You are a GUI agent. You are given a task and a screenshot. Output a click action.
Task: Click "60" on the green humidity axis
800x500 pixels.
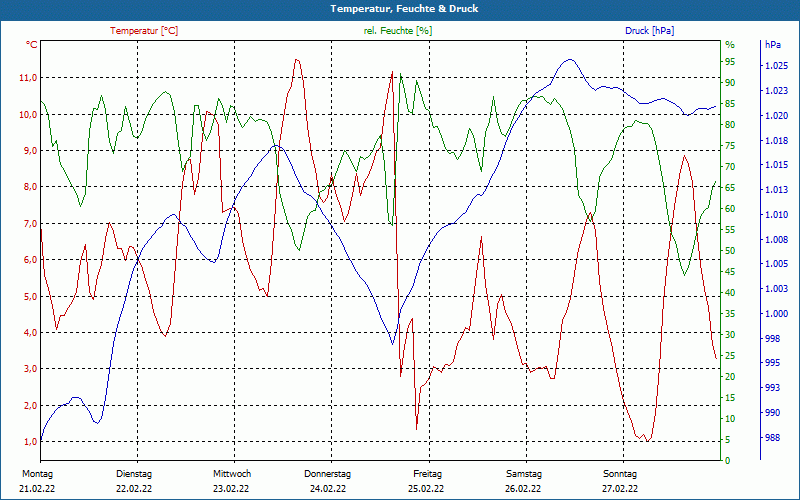tap(730, 209)
